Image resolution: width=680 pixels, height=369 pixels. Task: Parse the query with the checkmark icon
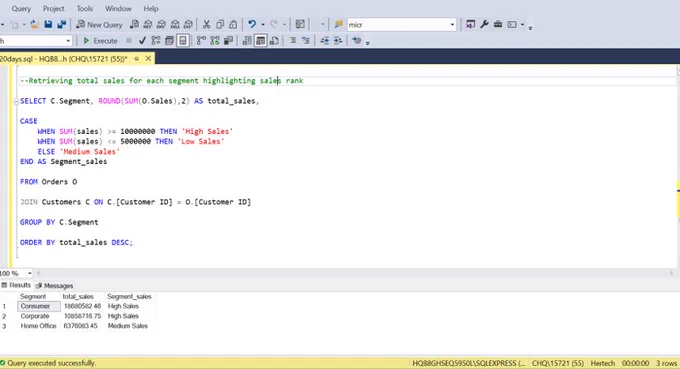click(x=142, y=41)
